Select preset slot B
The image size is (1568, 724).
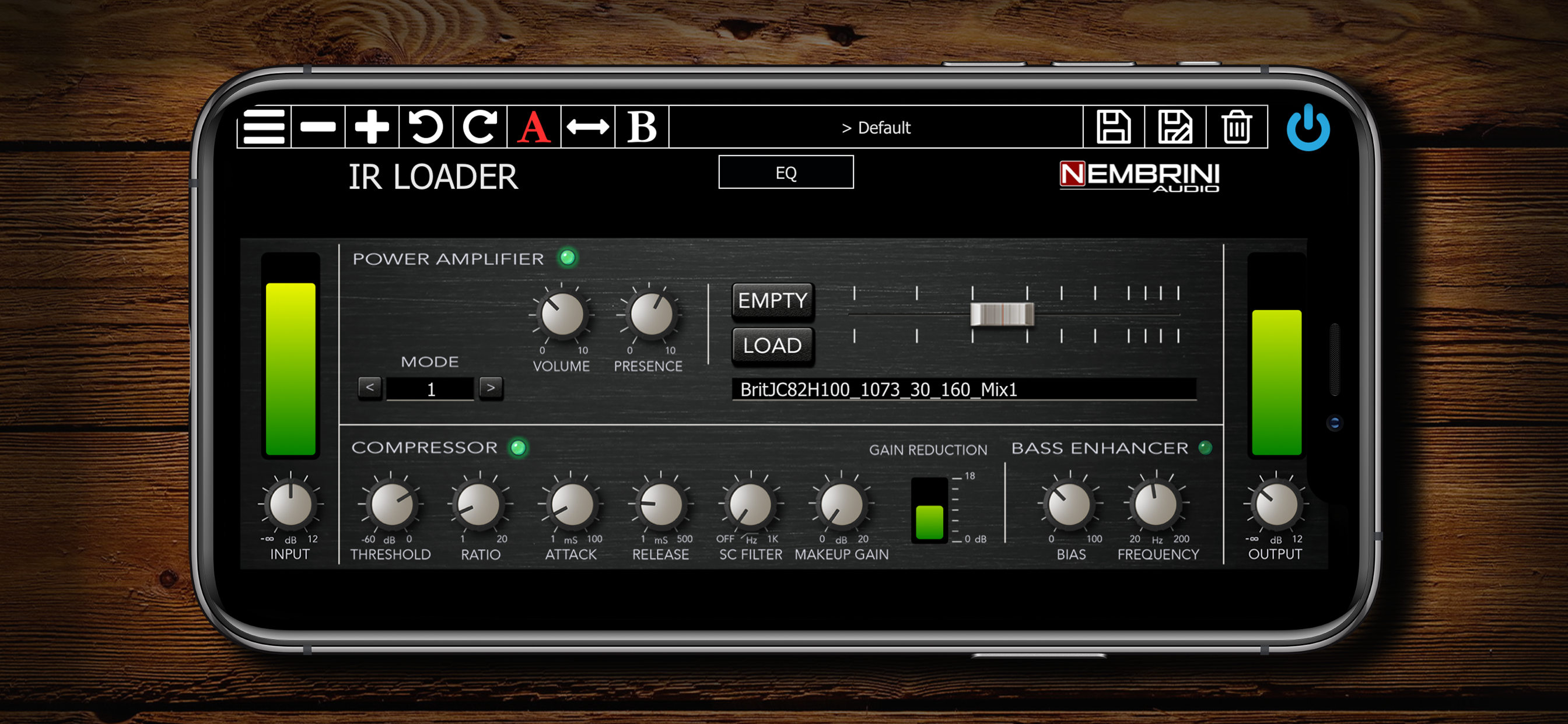pyautogui.click(x=642, y=126)
